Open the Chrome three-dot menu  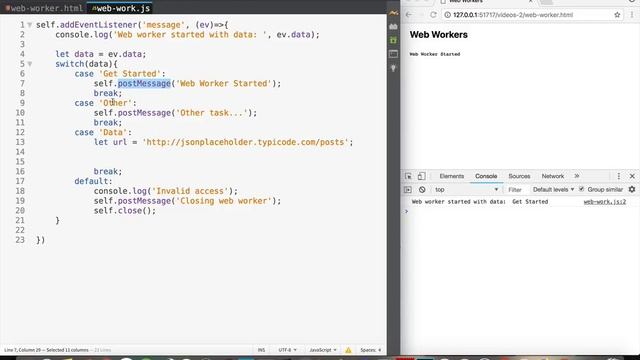click(632, 15)
